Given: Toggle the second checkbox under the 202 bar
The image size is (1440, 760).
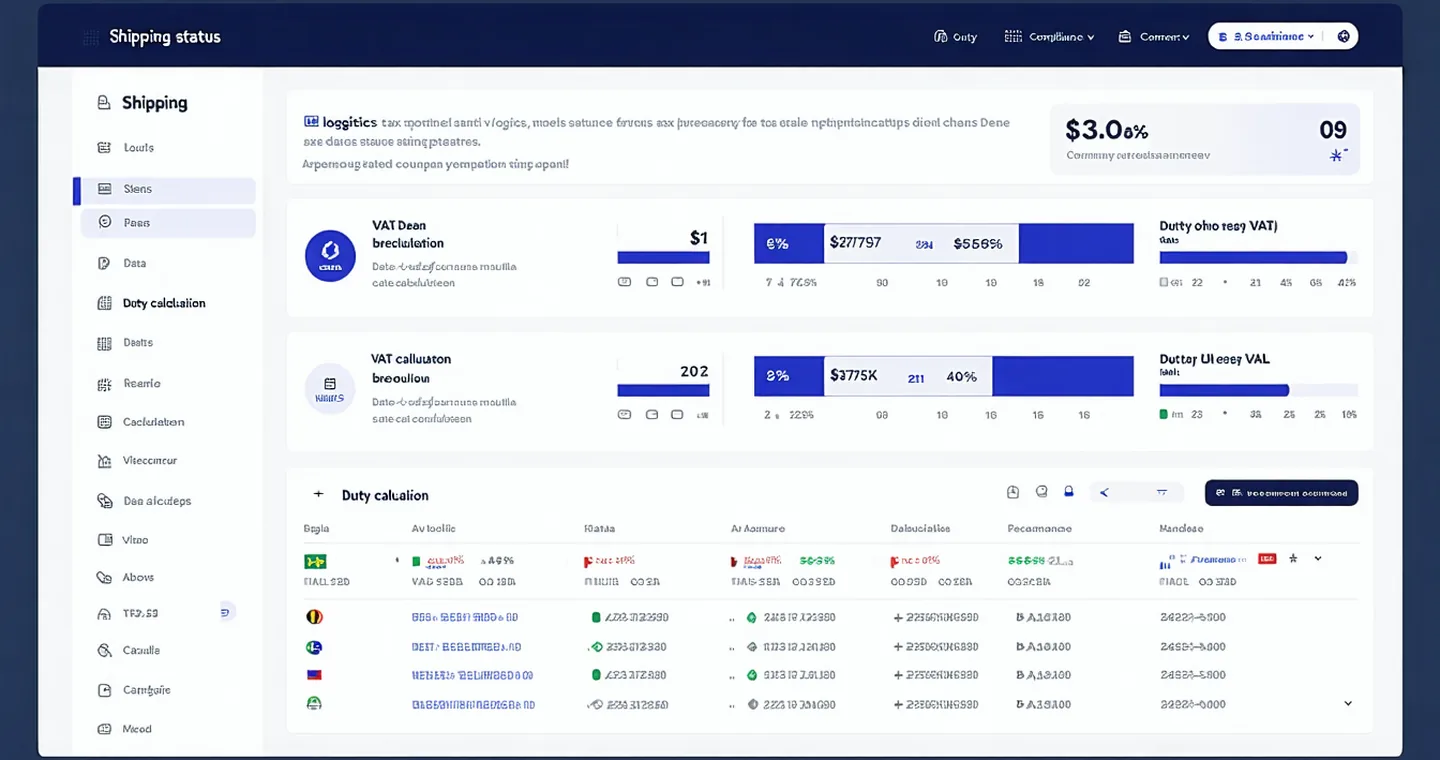Looking at the screenshot, I should coord(652,414).
